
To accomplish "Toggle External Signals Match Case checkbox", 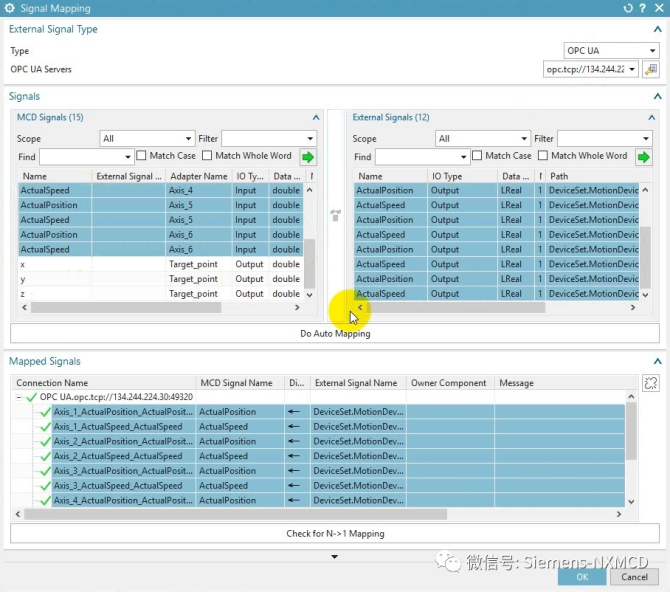I will (477, 156).
